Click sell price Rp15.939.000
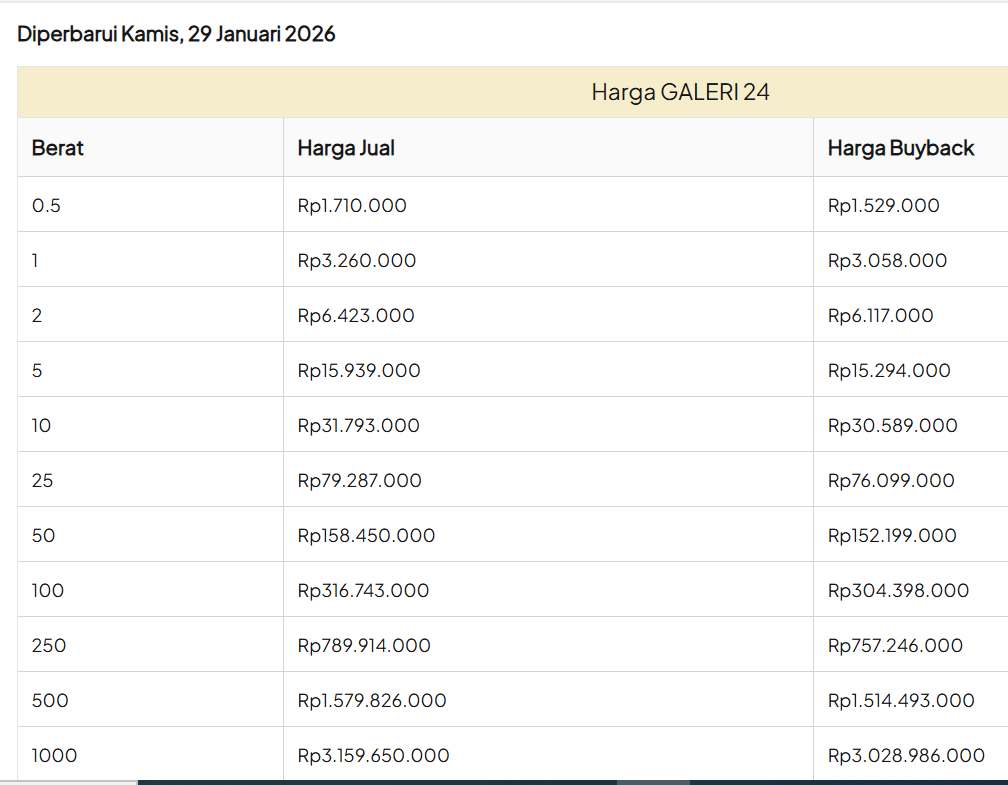1008x785 pixels. (359, 370)
